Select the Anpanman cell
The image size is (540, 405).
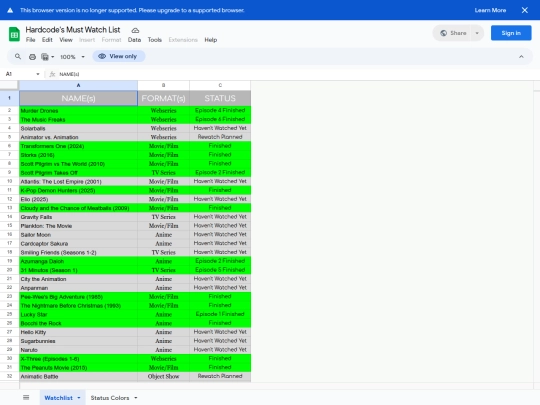[x=78, y=288]
